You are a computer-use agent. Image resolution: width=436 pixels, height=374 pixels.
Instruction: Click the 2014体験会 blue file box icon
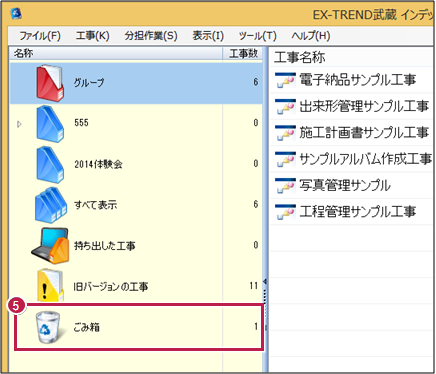[50, 164]
